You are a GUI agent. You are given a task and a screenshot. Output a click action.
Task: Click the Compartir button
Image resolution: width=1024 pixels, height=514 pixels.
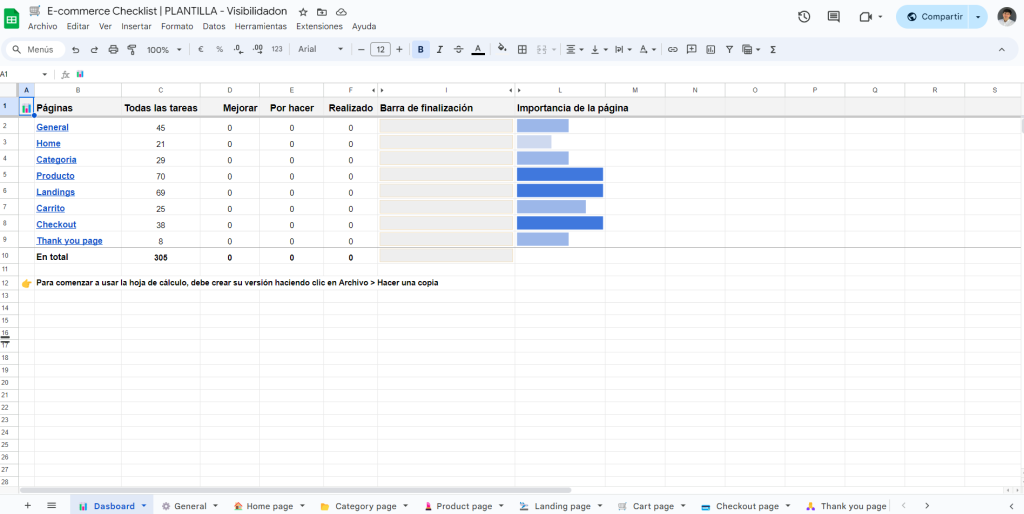point(934,16)
